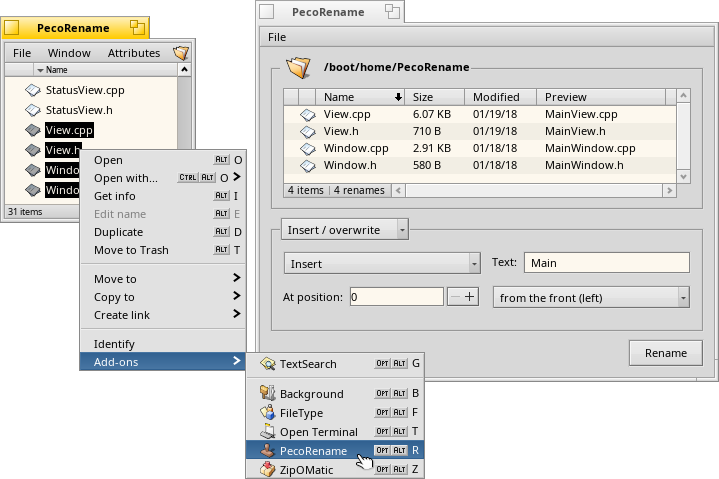Launch PecoRename from the Add-ons submenu
Viewport: 719px width, 479px height.
point(335,451)
